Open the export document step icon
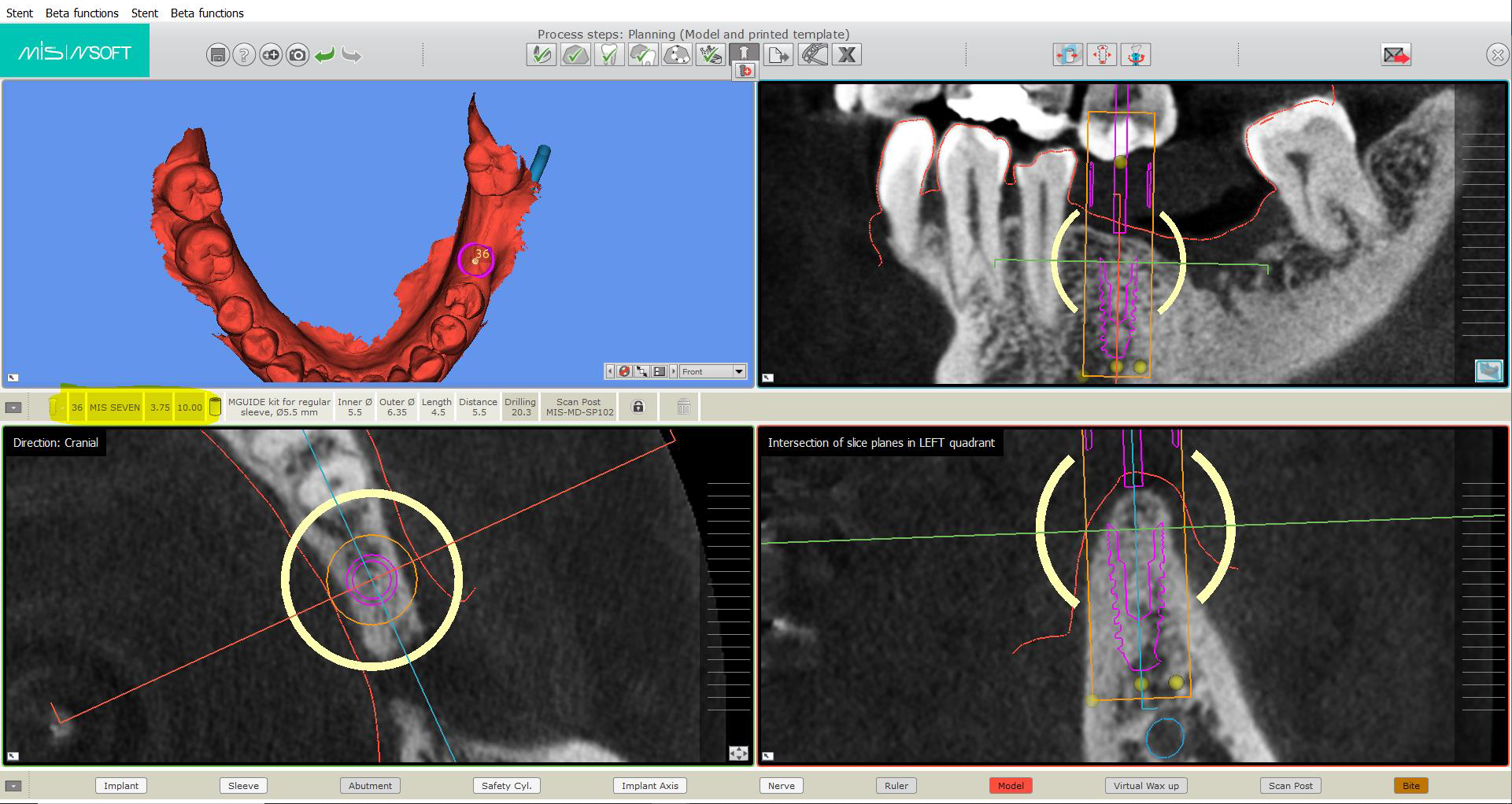Screen dimensions: 1512x804 779,54
